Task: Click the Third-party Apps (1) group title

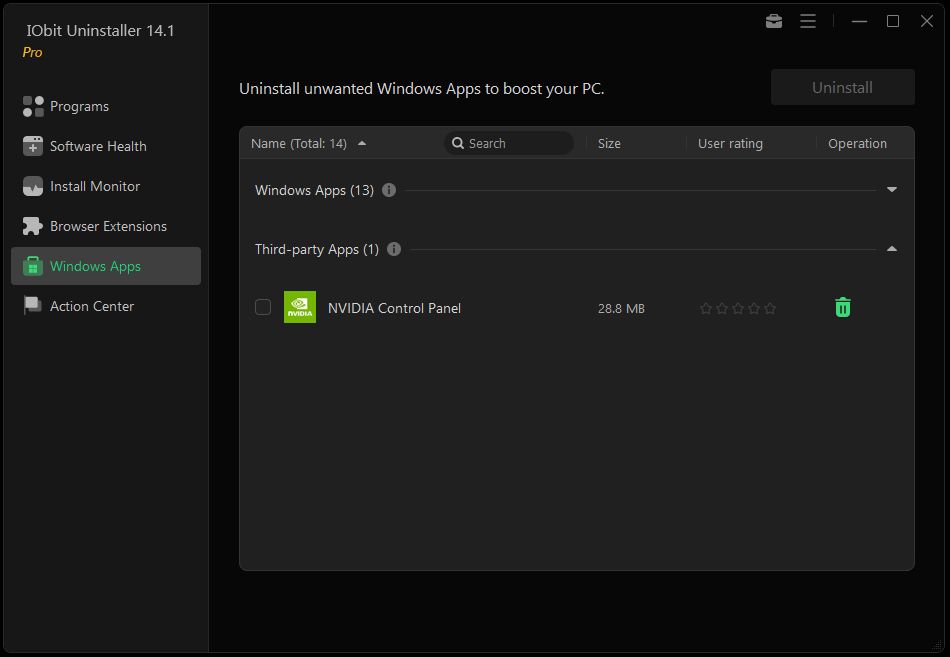Action: [317, 249]
